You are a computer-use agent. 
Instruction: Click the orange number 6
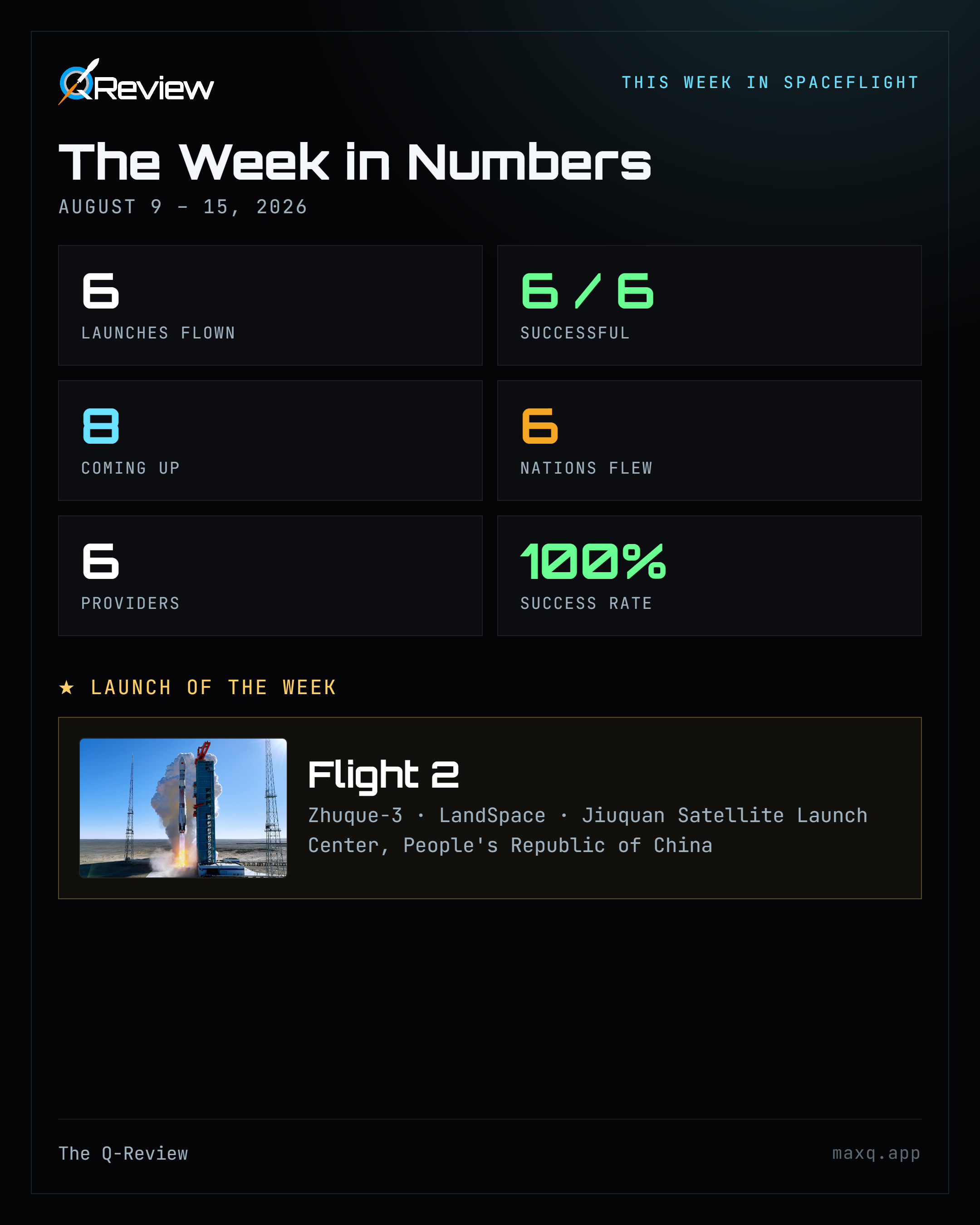(x=540, y=426)
